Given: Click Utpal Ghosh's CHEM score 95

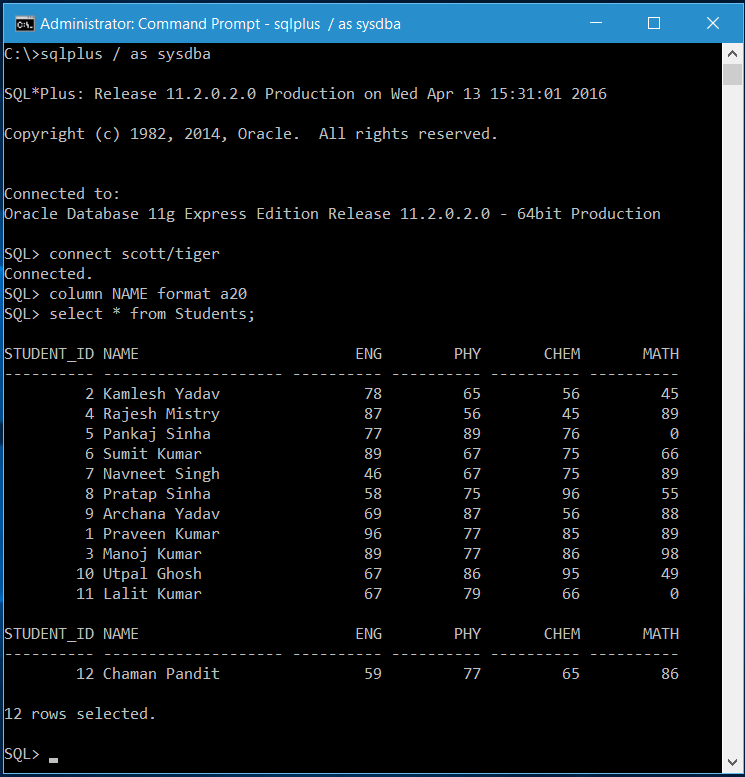Looking at the screenshot, I should [x=571, y=573].
